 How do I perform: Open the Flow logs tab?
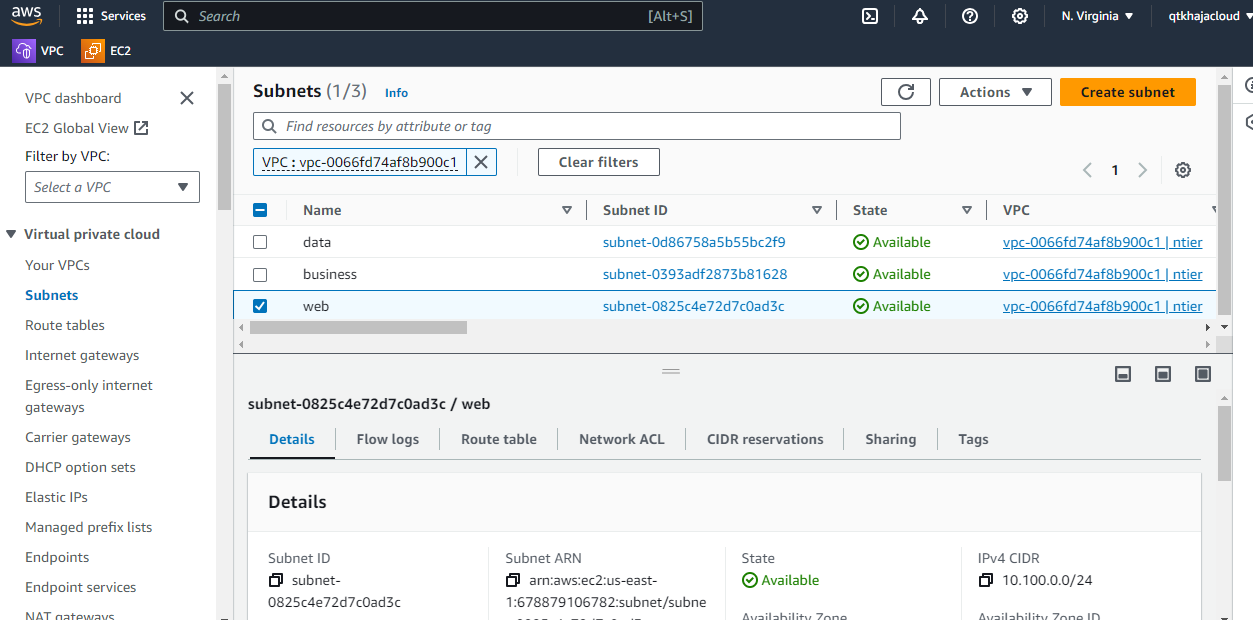click(x=387, y=439)
